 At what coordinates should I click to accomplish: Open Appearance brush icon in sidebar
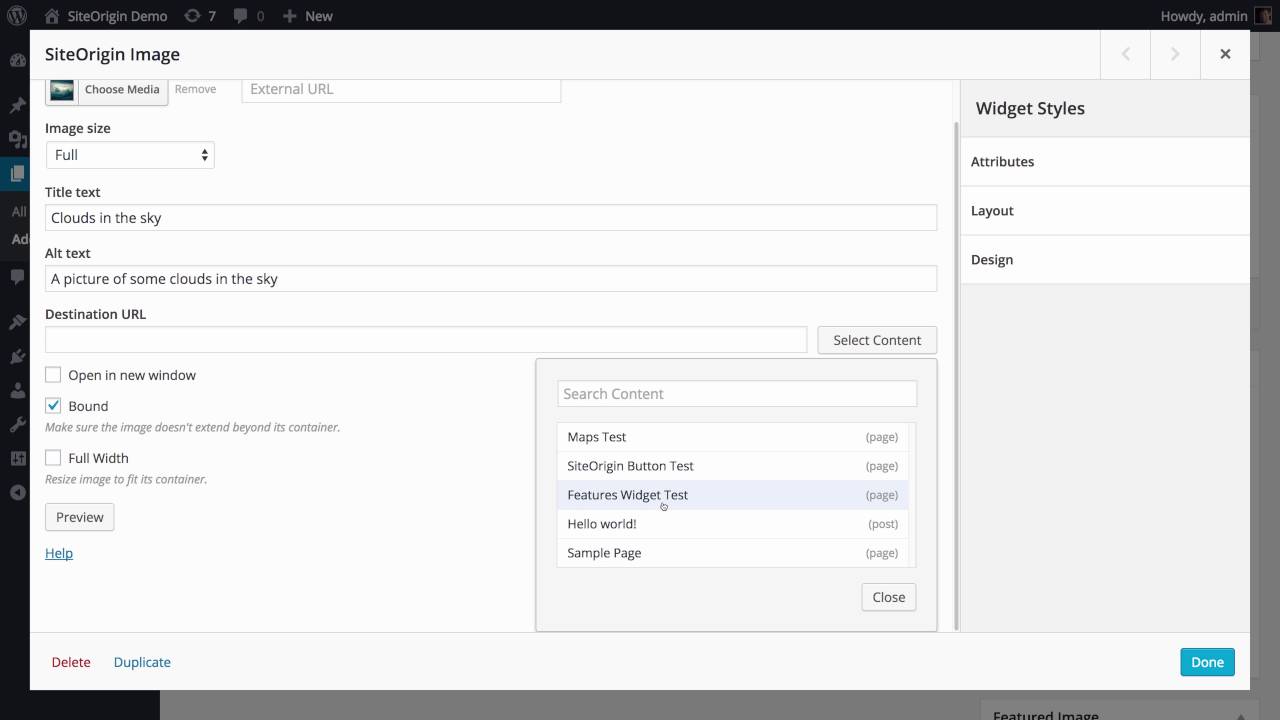[17, 322]
